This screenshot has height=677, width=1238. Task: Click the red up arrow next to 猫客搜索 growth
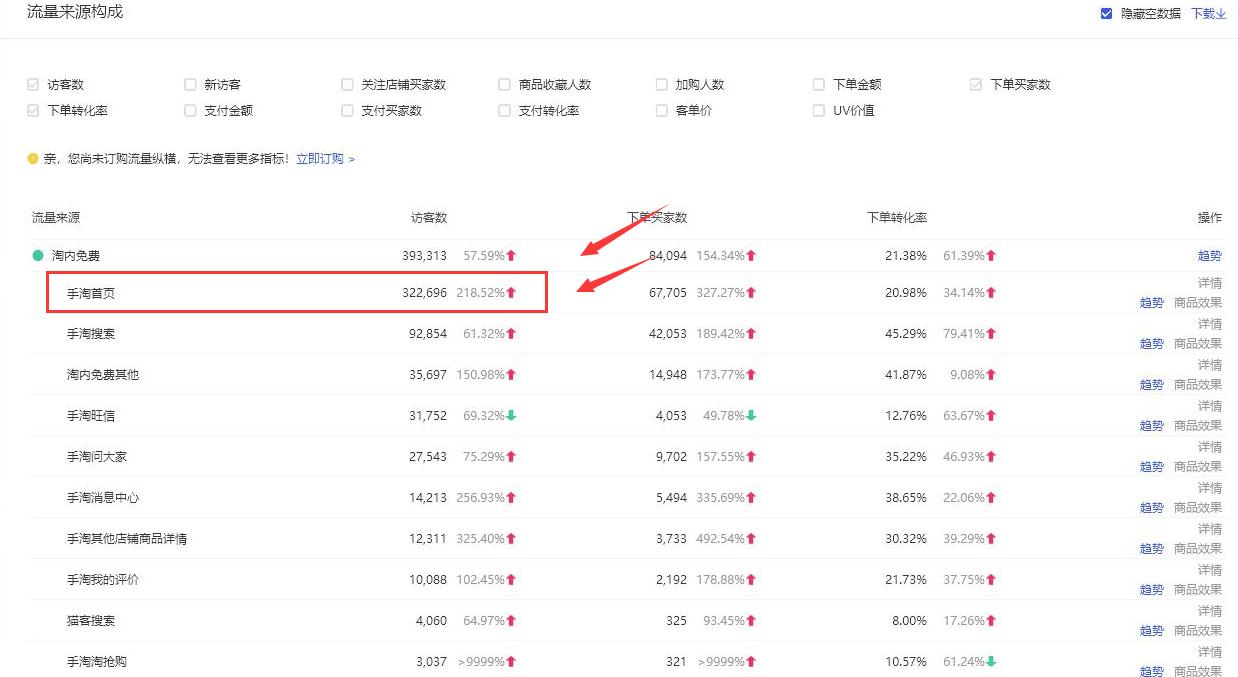511,620
